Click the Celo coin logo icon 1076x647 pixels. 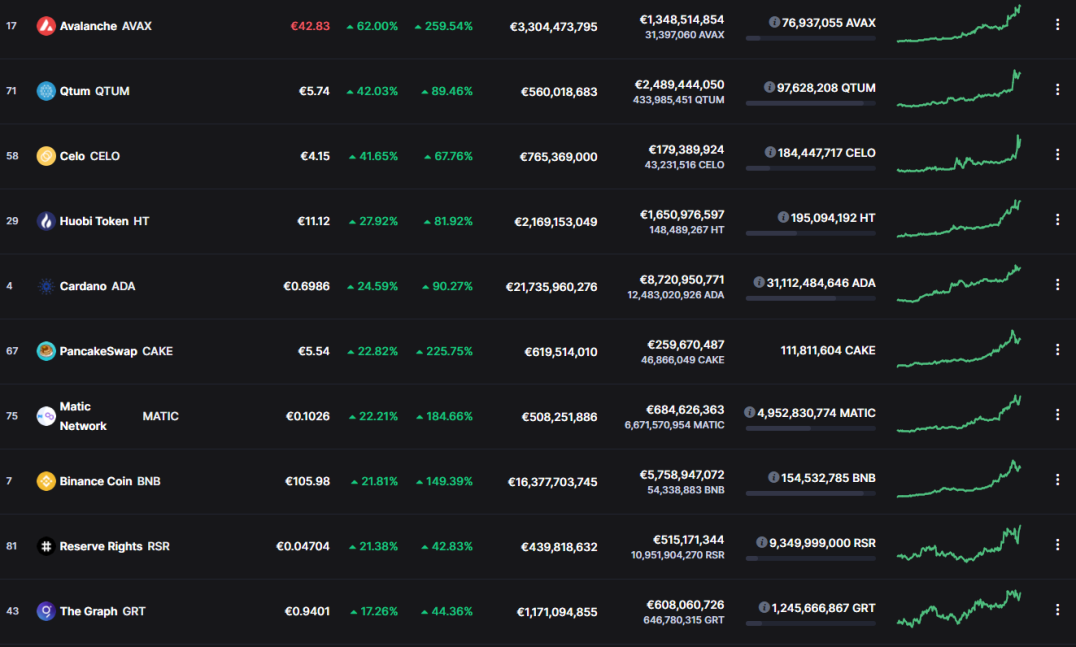(46, 156)
